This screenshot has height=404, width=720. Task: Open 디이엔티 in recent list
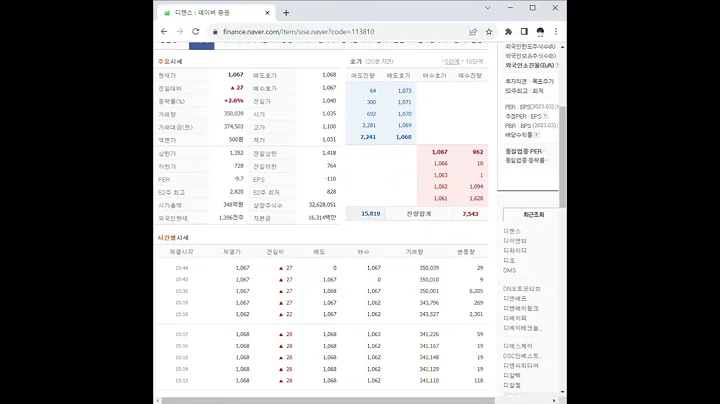(x=515, y=241)
